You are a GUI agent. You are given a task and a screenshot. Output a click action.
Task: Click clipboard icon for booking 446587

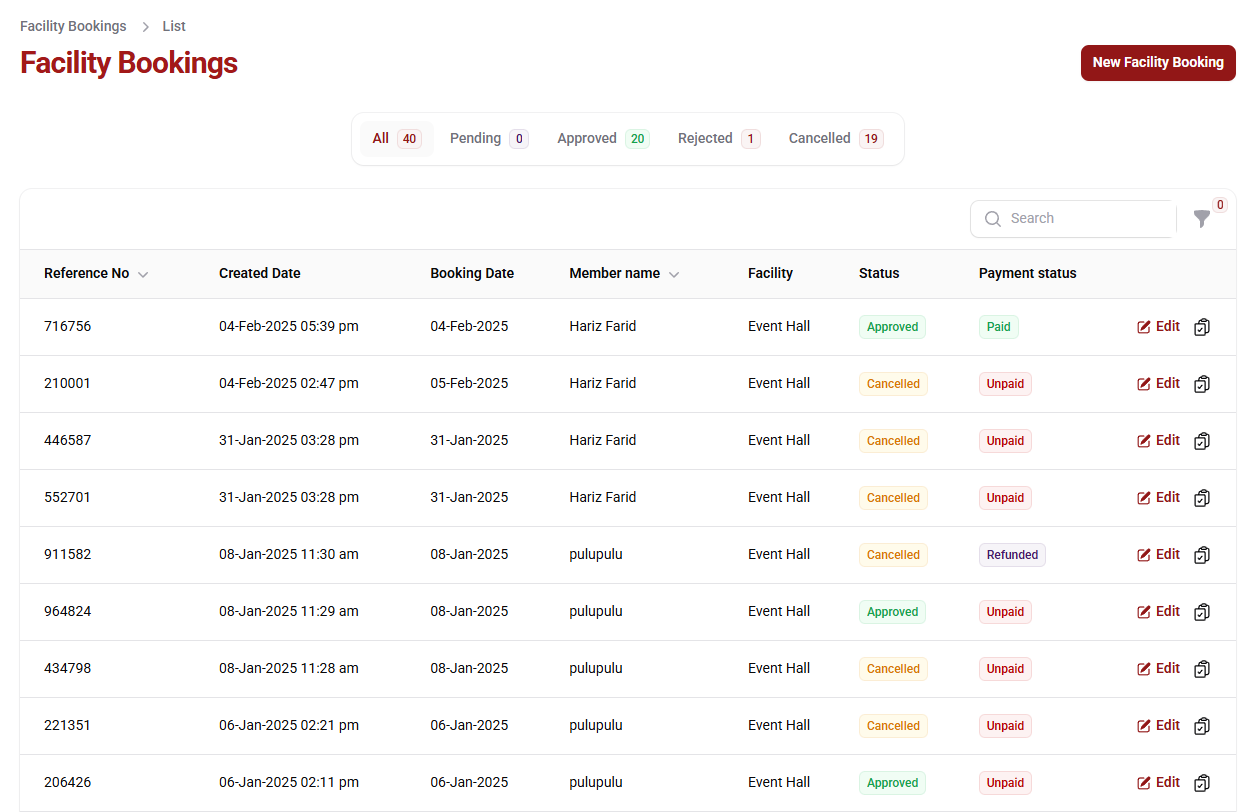coord(1202,441)
